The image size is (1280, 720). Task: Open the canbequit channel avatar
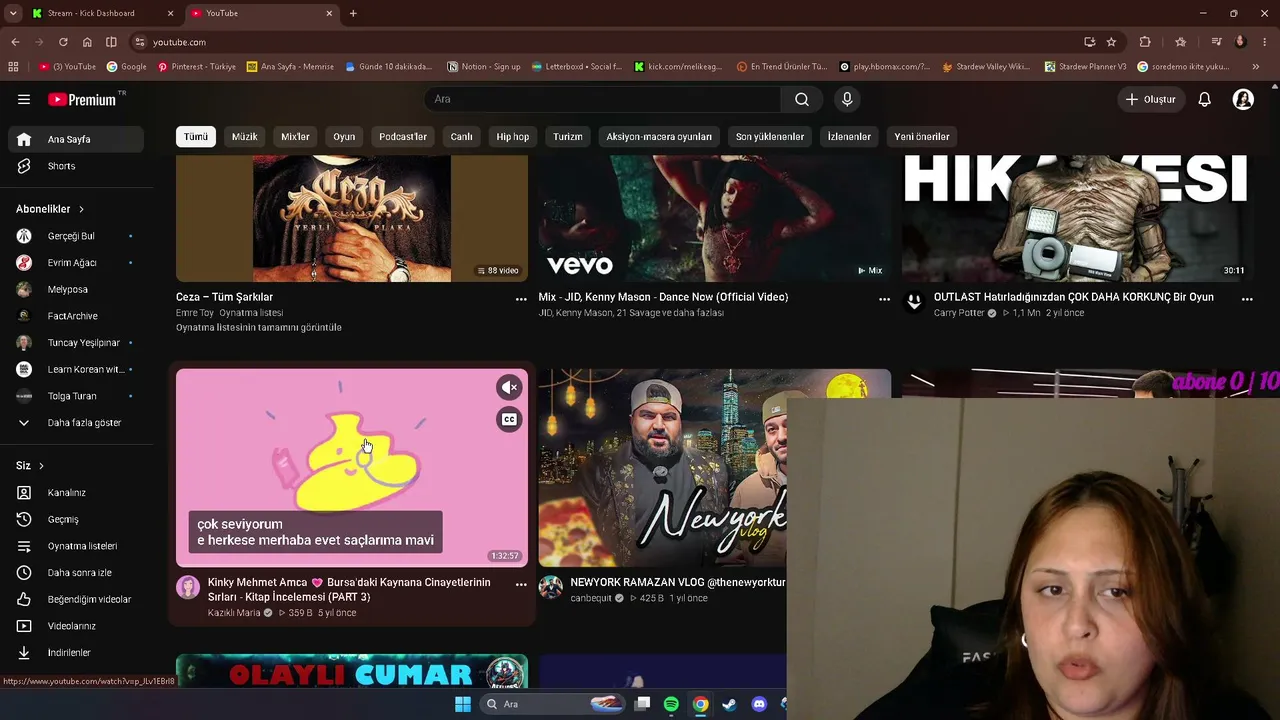pos(551,587)
